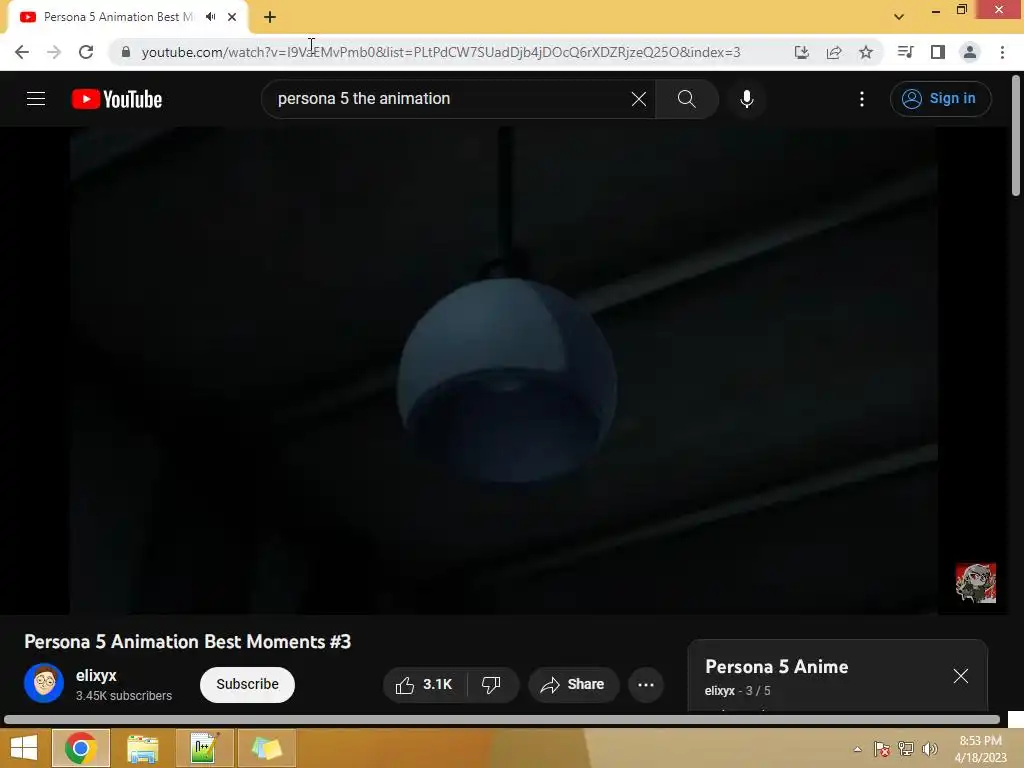The width and height of the screenshot is (1024, 768).
Task: Click the search magnifier button
Action: tap(686, 99)
